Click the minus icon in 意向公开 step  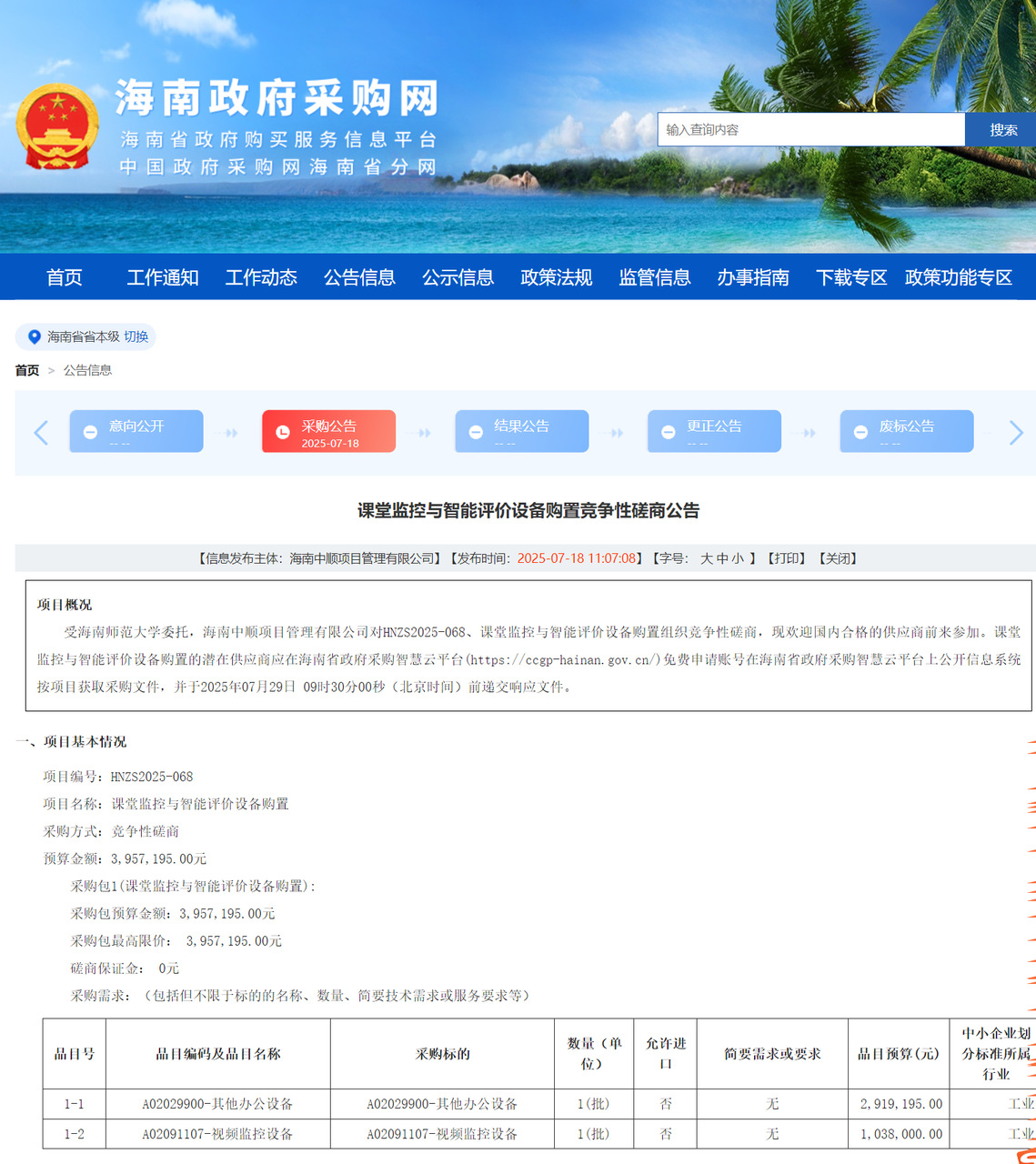click(90, 433)
